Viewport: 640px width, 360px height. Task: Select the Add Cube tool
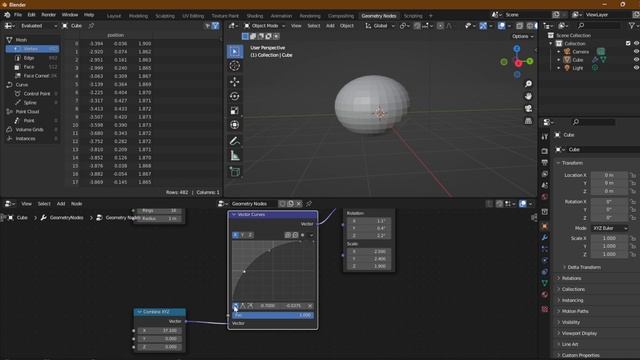point(235,172)
